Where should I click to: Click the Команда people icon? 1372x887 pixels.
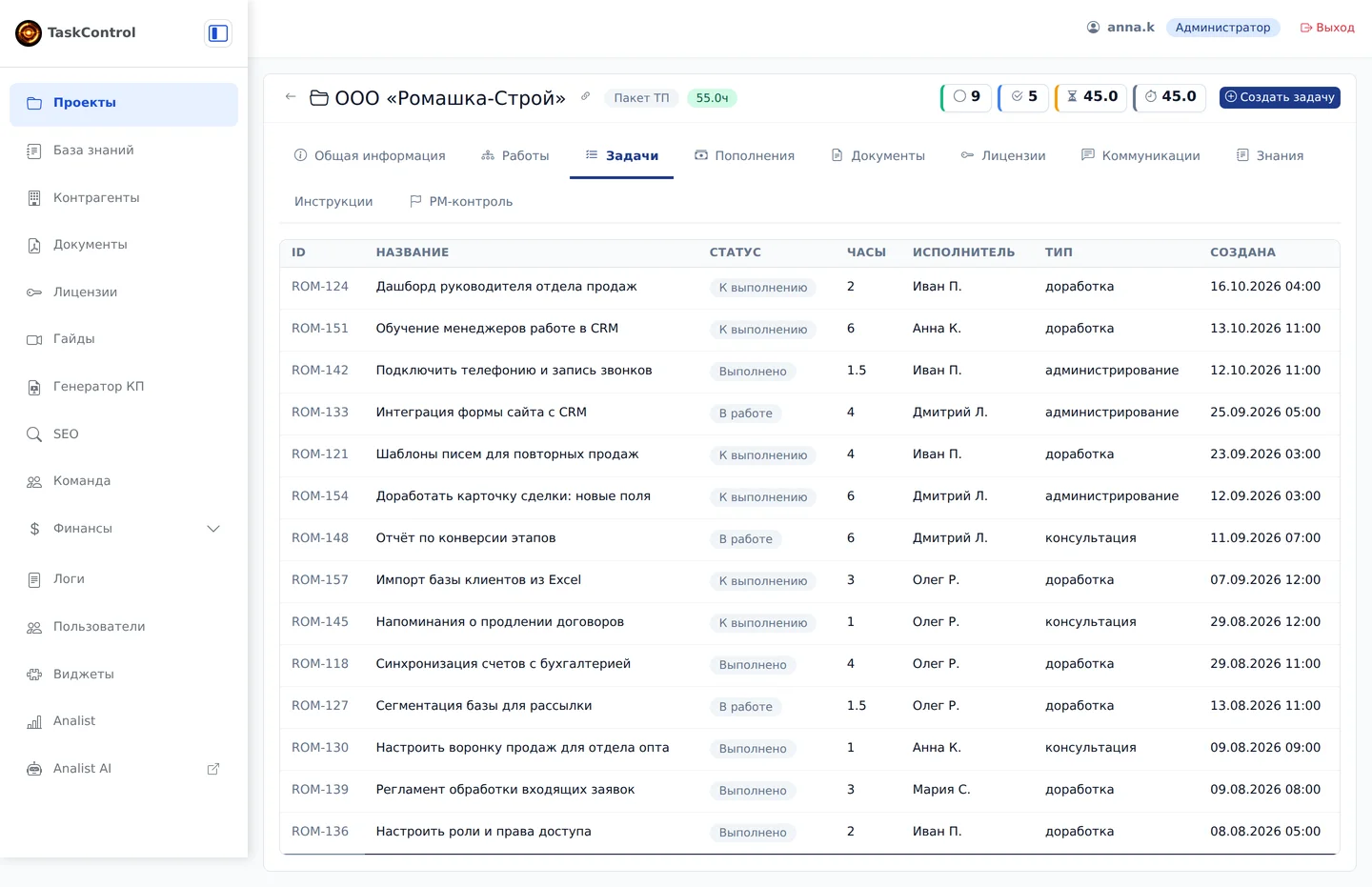click(34, 481)
